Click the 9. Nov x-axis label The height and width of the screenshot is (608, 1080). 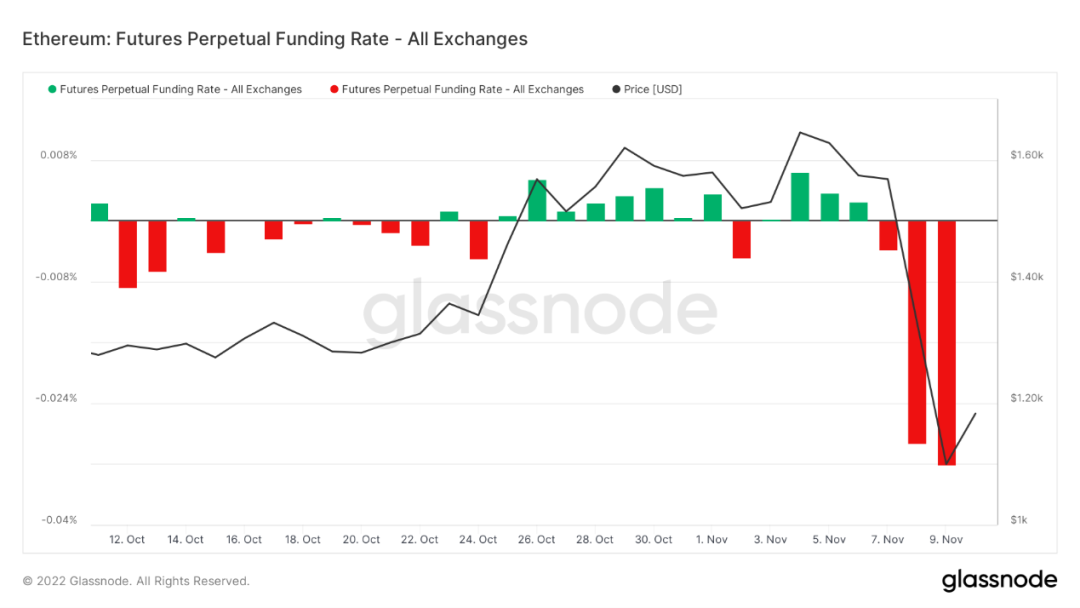946,539
